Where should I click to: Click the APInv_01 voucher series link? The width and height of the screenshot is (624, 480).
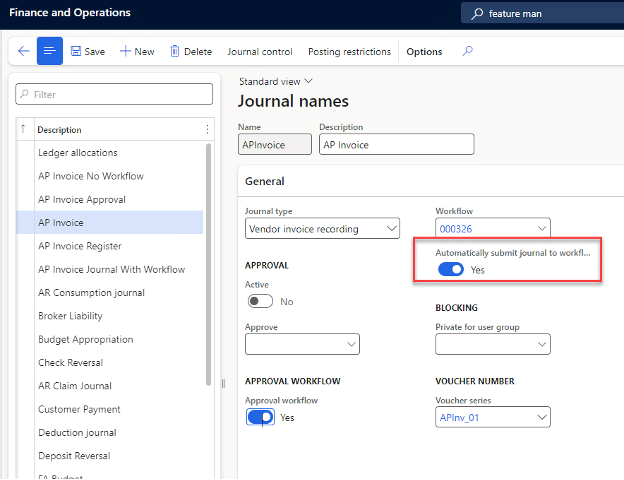coord(459,418)
